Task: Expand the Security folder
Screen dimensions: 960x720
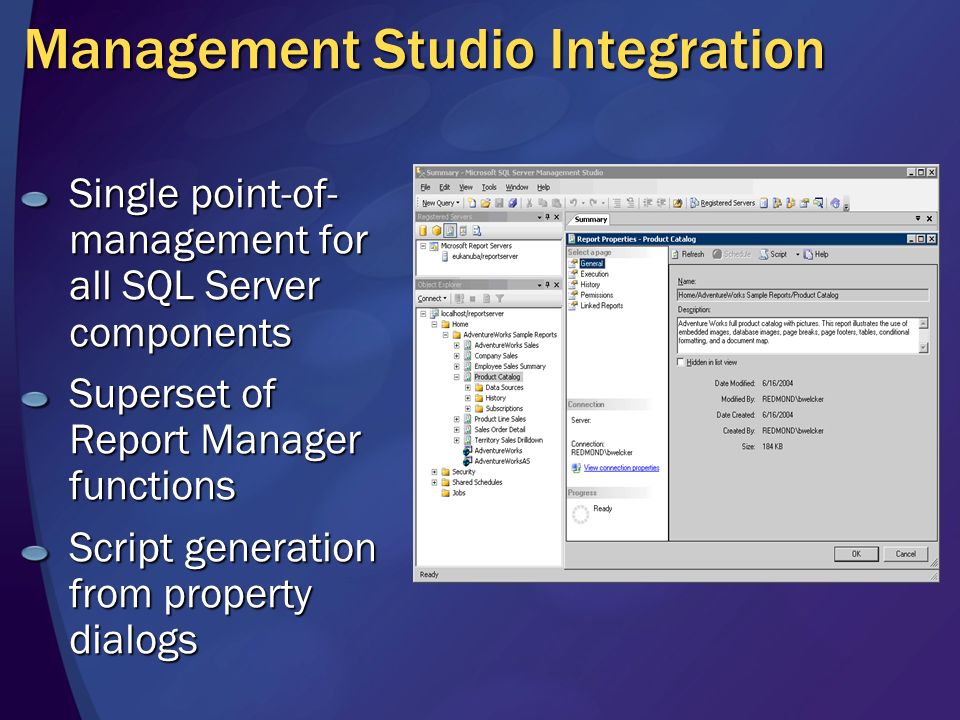Action: (434, 472)
